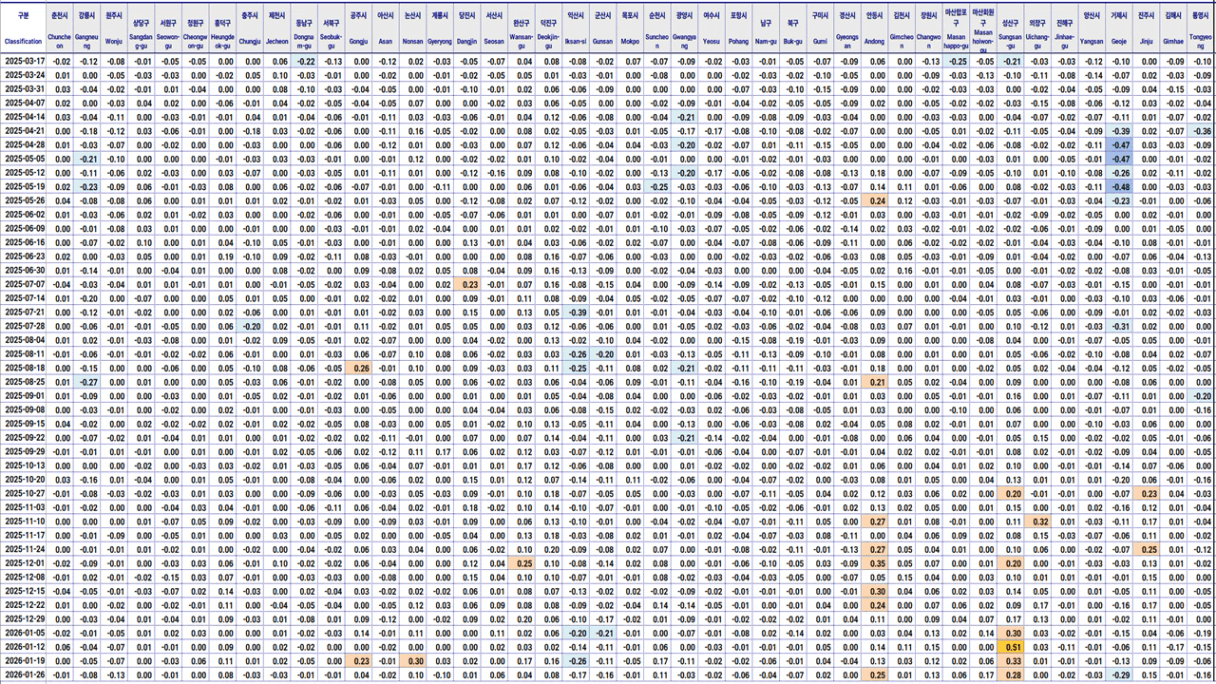This screenshot has width=1216, height=684.
Task: Click the -0.22 Dongnam-gu value on 2025-03-17
Action: pyautogui.click(x=306, y=62)
